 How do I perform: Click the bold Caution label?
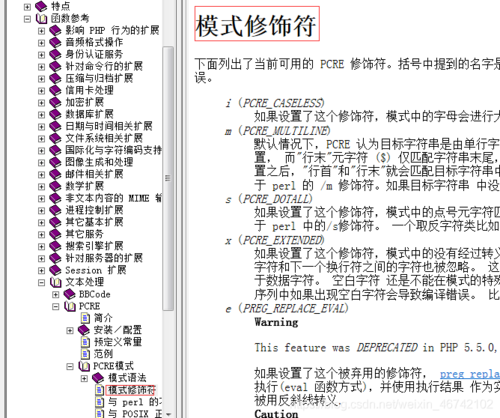[x=276, y=414]
